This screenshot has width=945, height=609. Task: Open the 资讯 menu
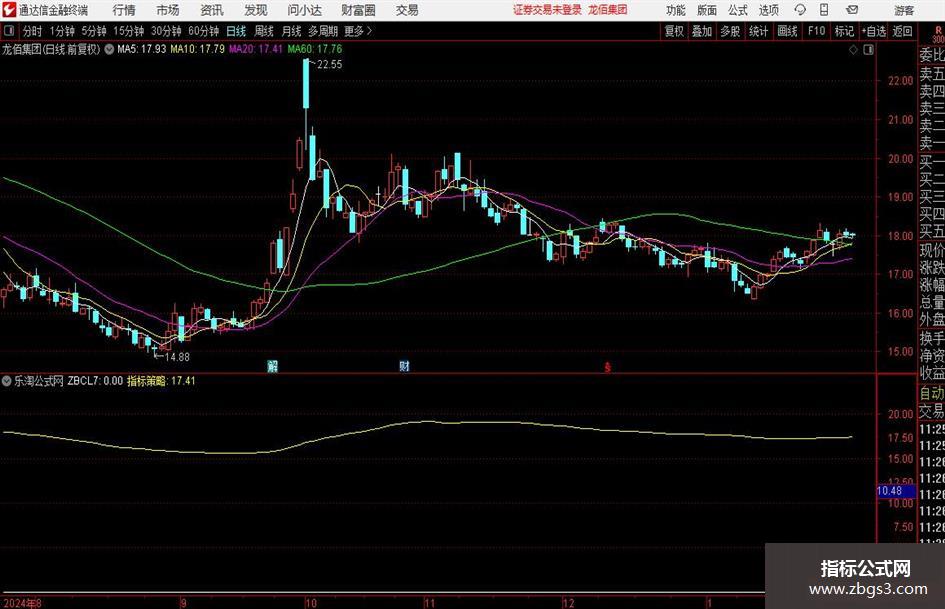click(212, 10)
